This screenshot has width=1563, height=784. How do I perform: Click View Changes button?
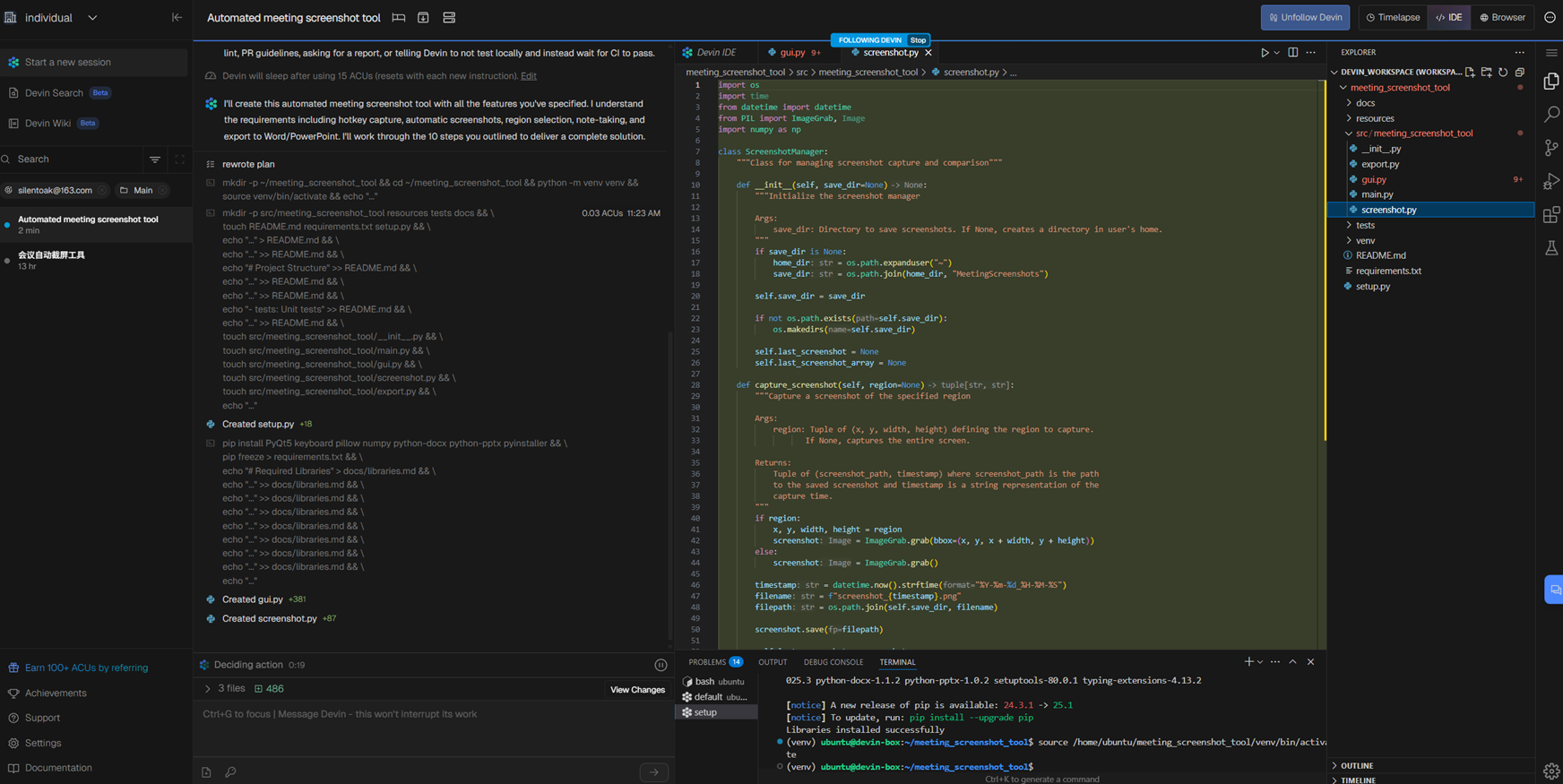click(x=637, y=690)
